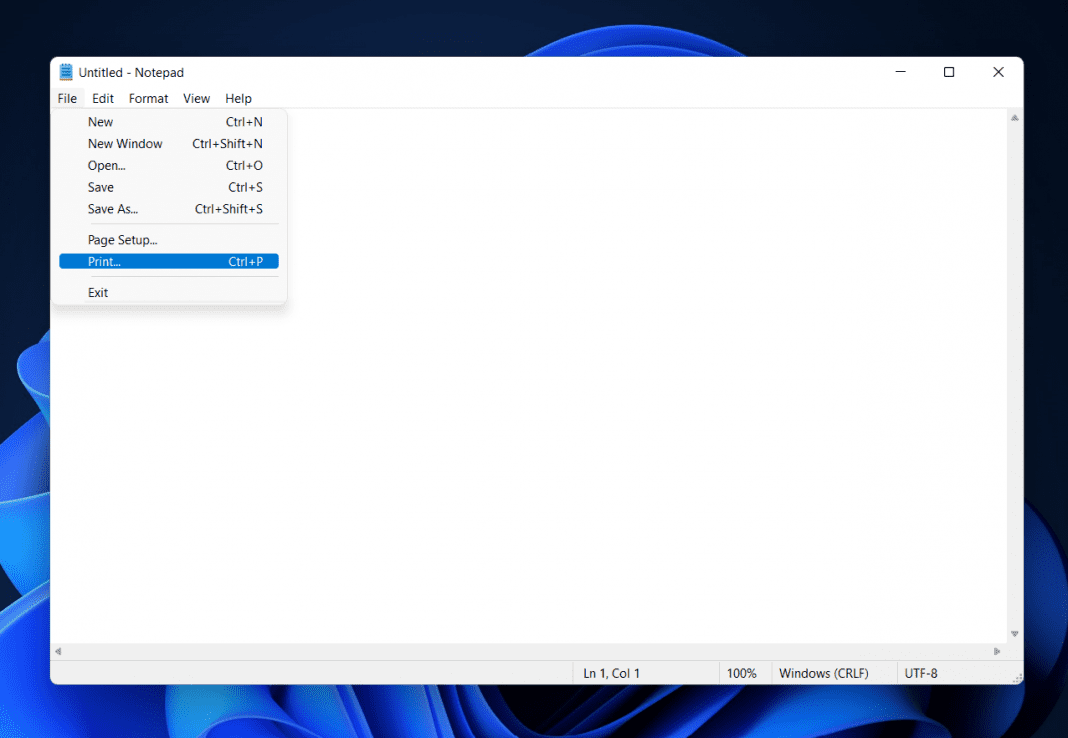Click the 100% zoom indicator in status bar
This screenshot has height=738, width=1068.
744,673
